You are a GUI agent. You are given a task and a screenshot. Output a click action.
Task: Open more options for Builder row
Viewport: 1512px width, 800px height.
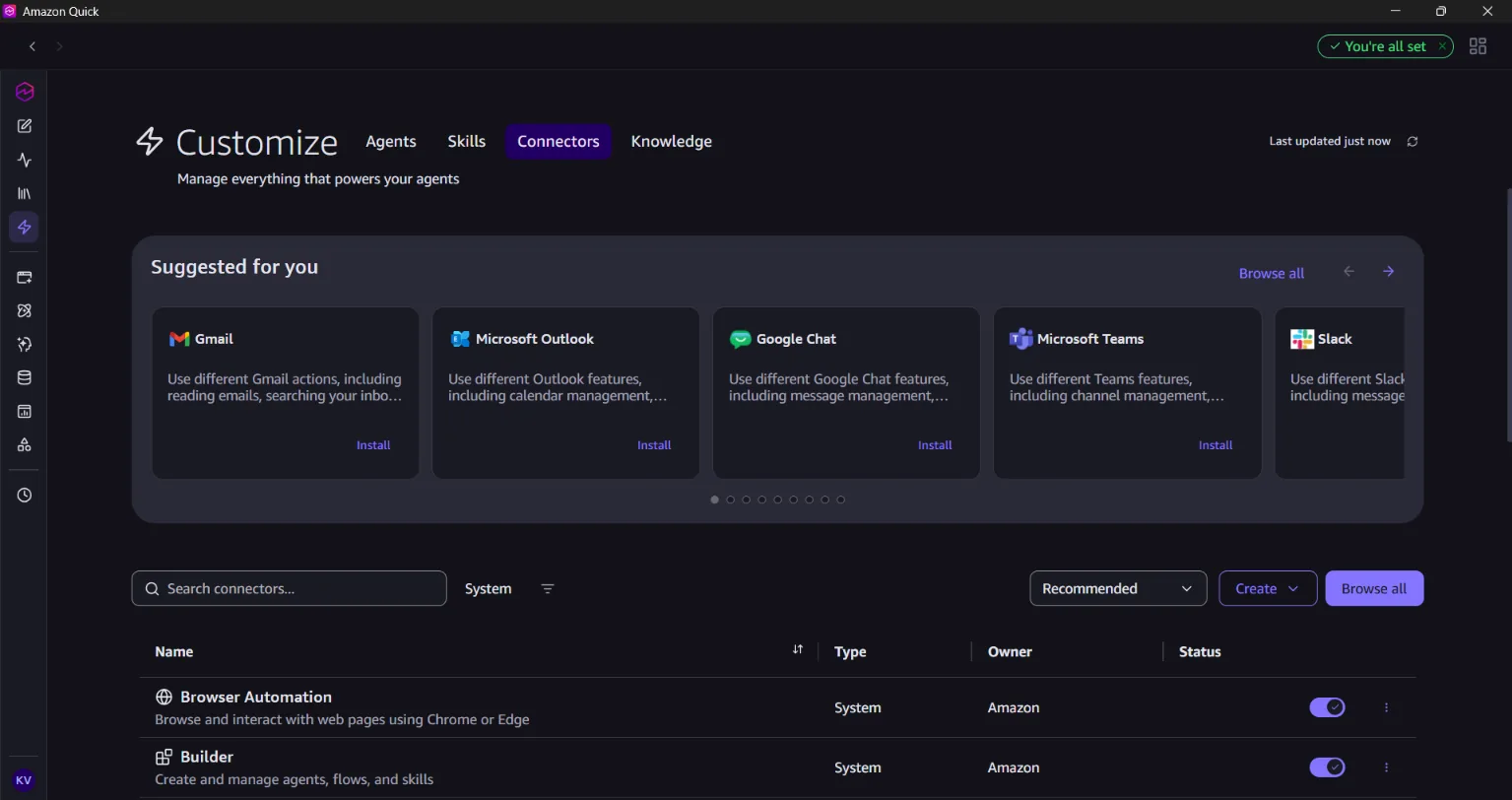click(x=1386, y=767)
